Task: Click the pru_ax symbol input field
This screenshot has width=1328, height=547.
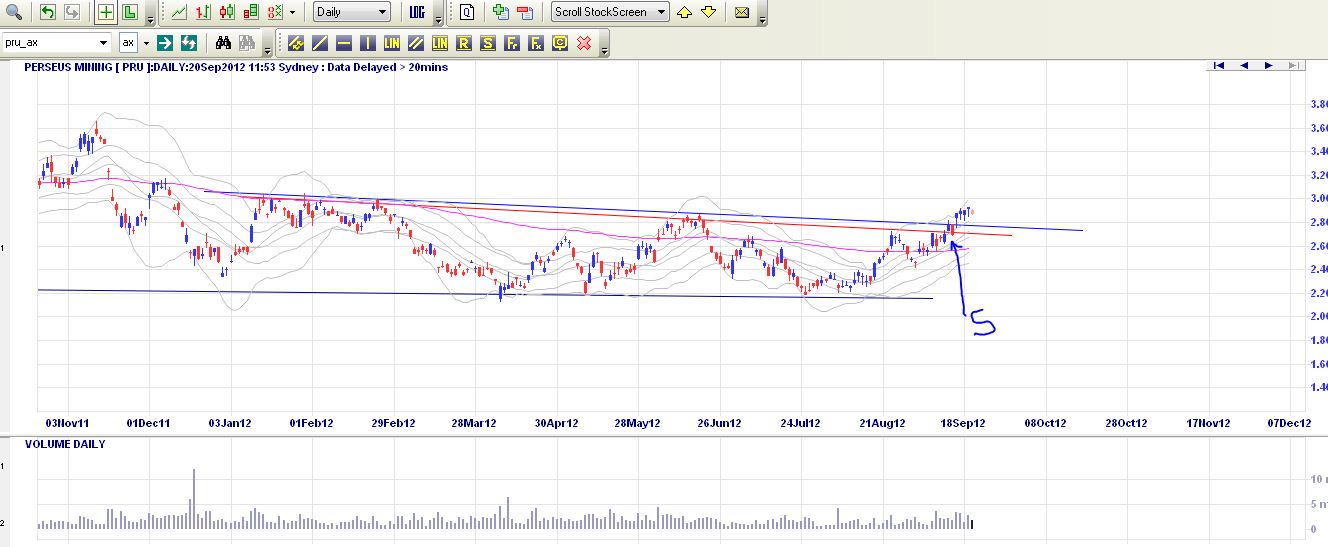Action: [49, 43]
